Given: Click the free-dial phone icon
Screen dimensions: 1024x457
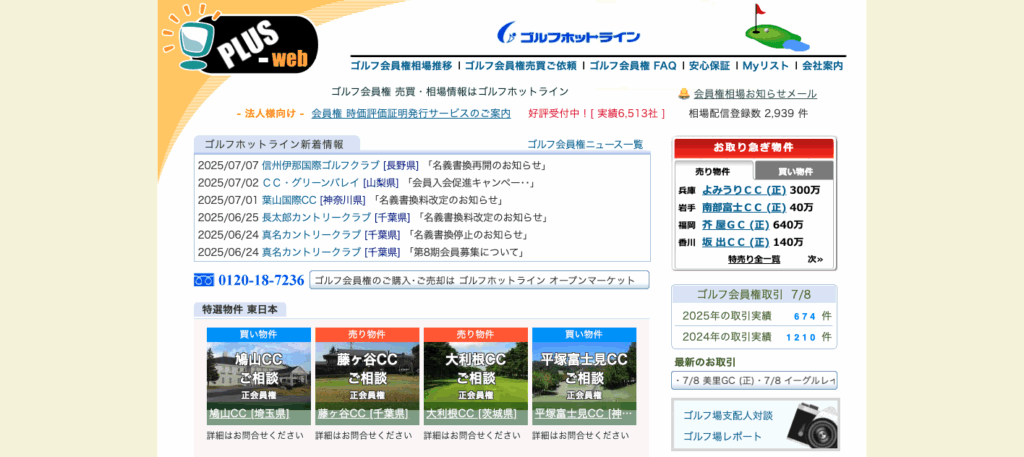Looking at the screenshot, I should click(x=204, y=280).
